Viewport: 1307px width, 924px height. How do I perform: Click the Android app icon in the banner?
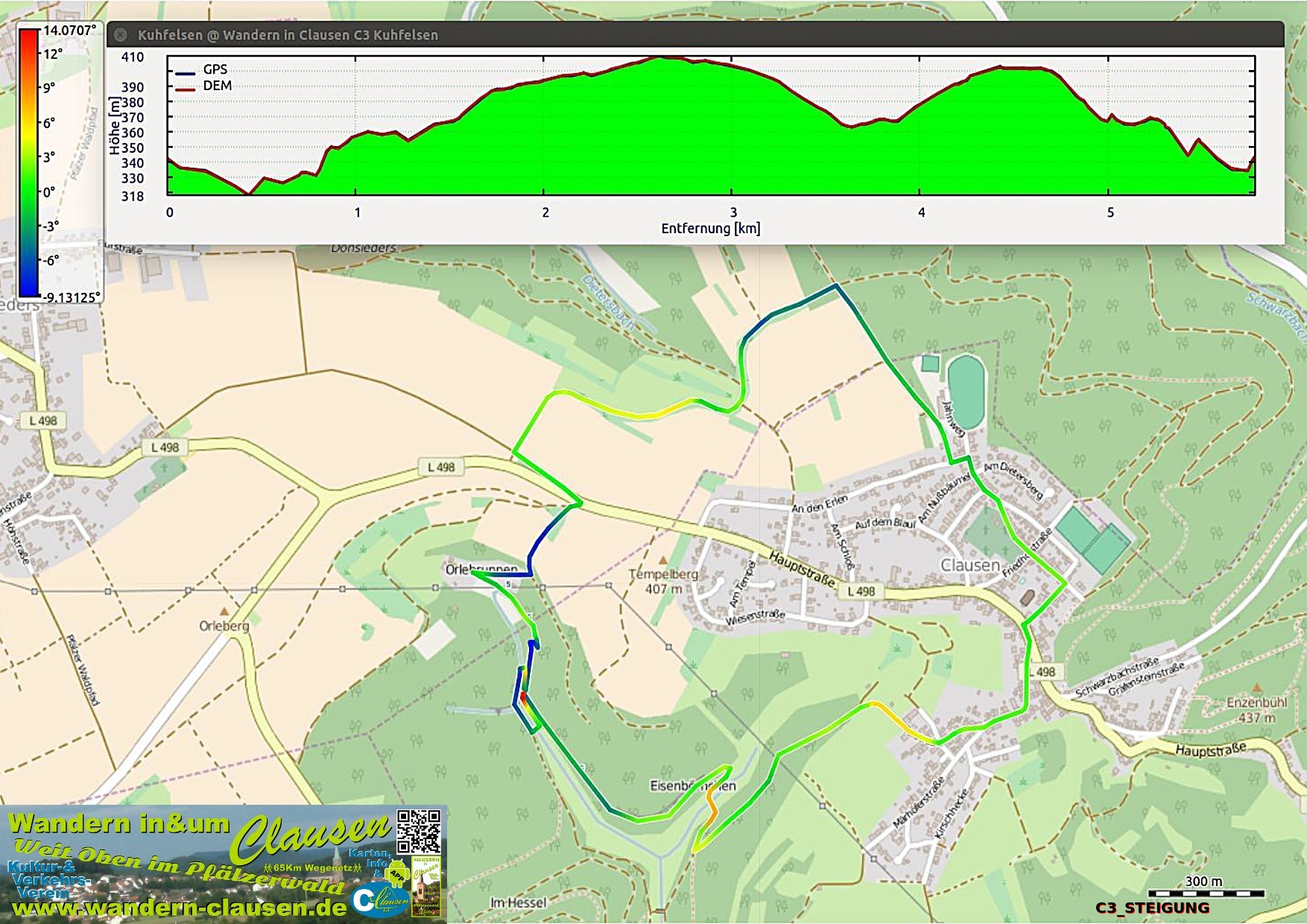click(x=398, y=874)
